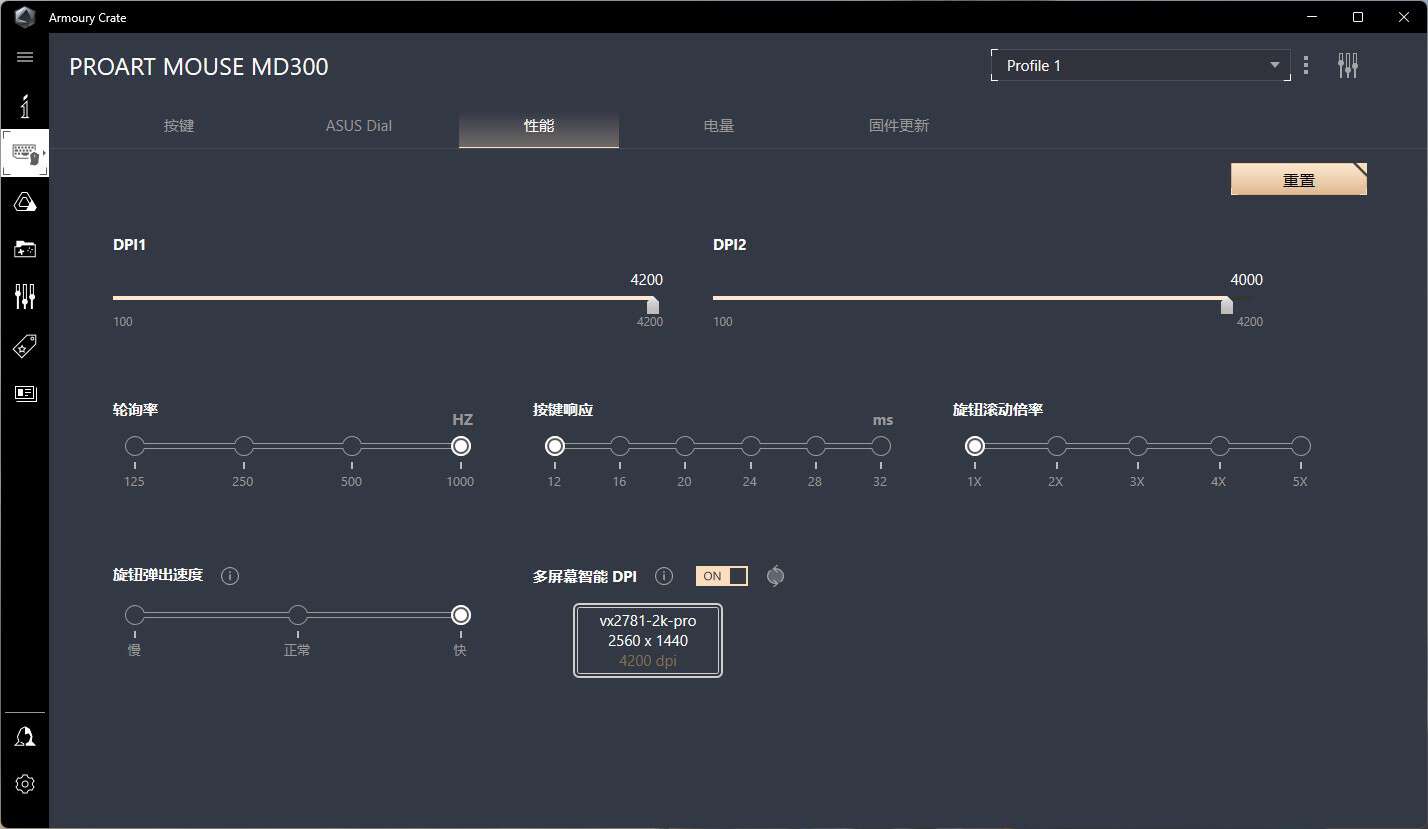Set button response to 16 ms
Image resolution: width=1428 pixels, height=829 pixels.
pos(620,446)
